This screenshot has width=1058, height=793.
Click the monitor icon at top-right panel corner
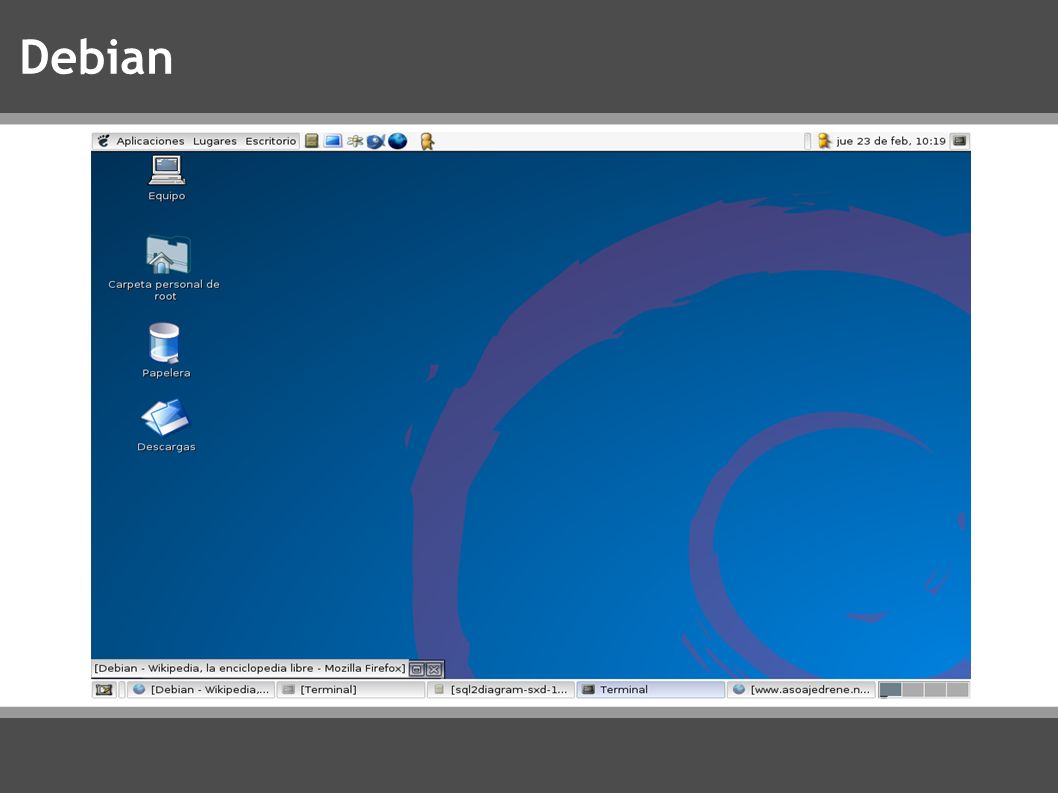pyautogui.click(x=959, y=141)
